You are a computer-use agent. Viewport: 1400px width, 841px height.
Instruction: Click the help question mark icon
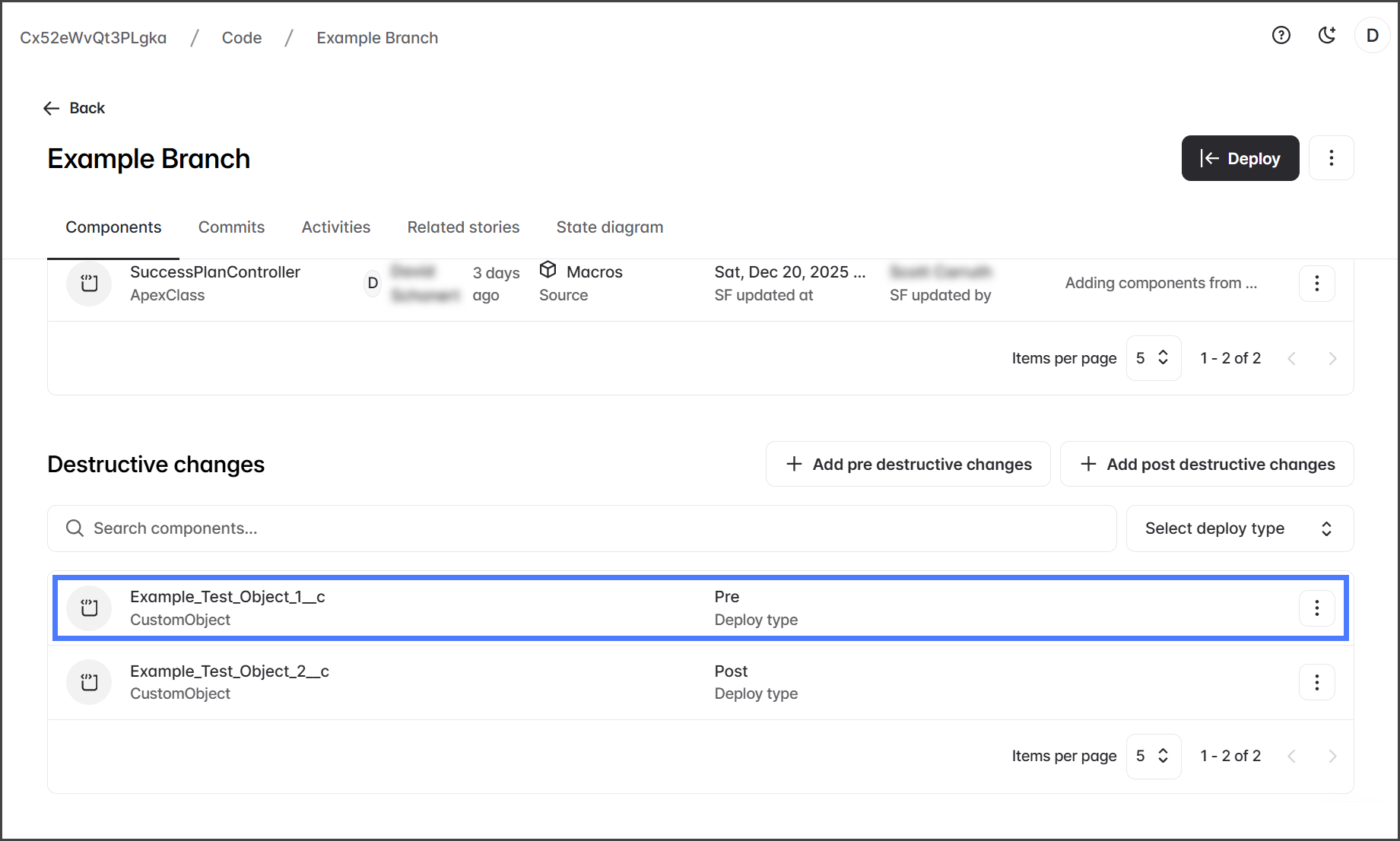pyautogui.click(x=1281, y=36)
